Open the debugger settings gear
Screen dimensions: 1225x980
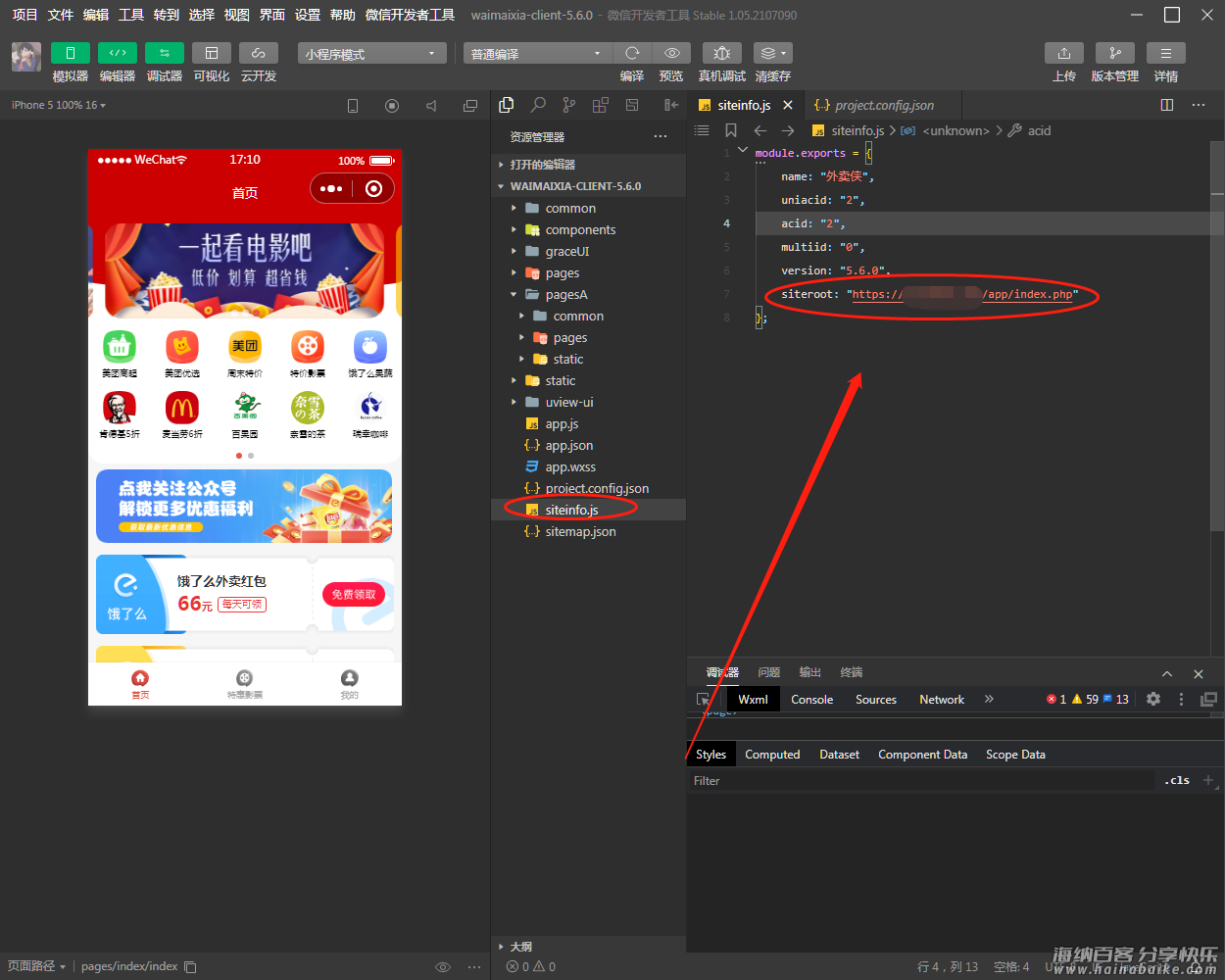pos(1153,699)
